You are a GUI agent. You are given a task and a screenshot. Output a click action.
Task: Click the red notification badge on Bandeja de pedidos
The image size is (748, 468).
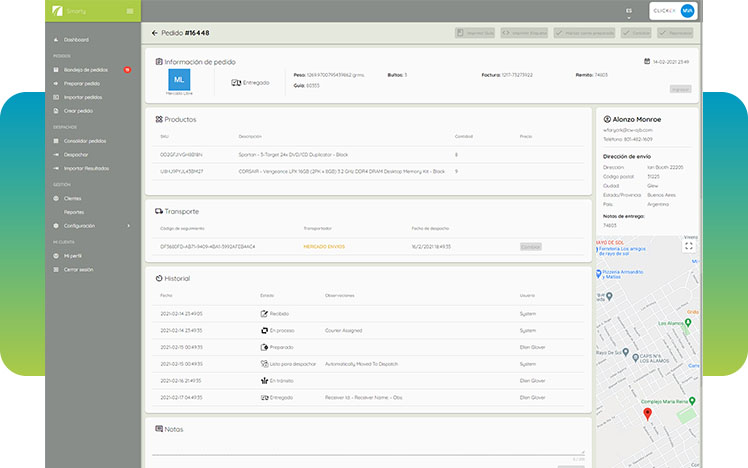[127, 70]
